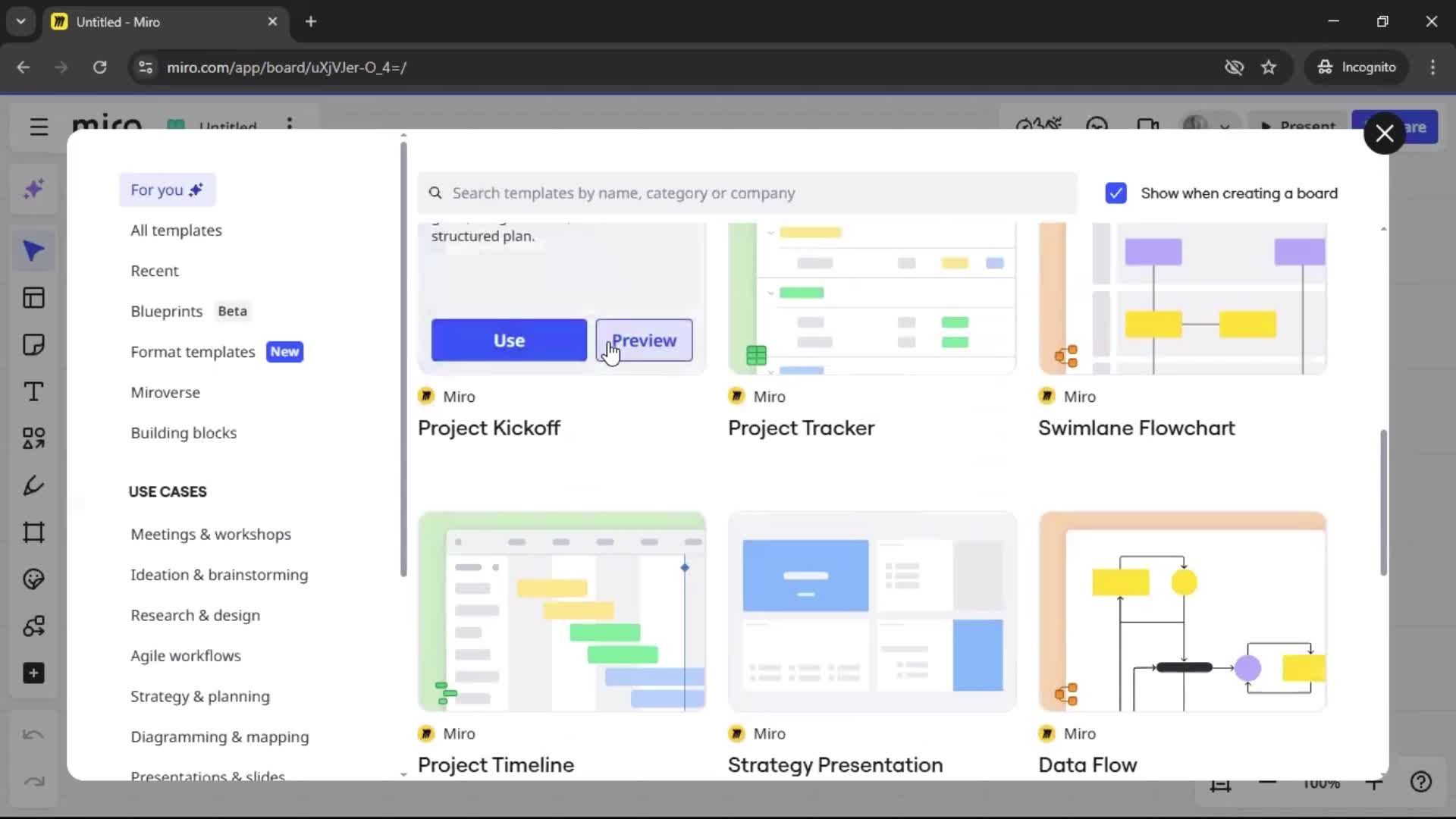Screen dimensions: 1456x819
Task: Open more apps plus button
Action: [33, 673]
